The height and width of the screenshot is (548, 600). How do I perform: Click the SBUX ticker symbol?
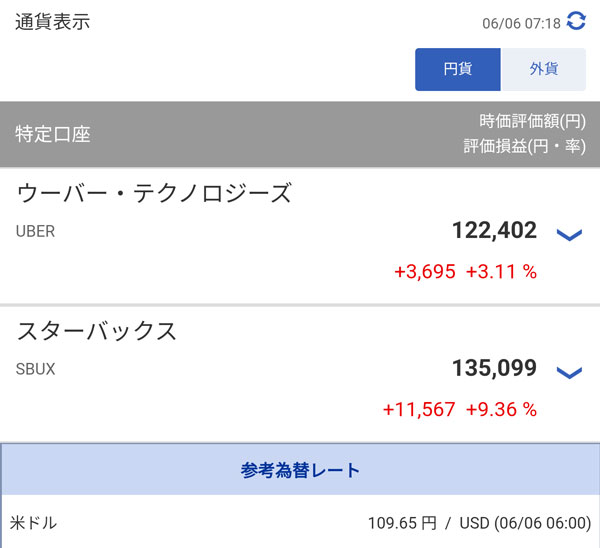pyautogui.click(x=36, y=369)
